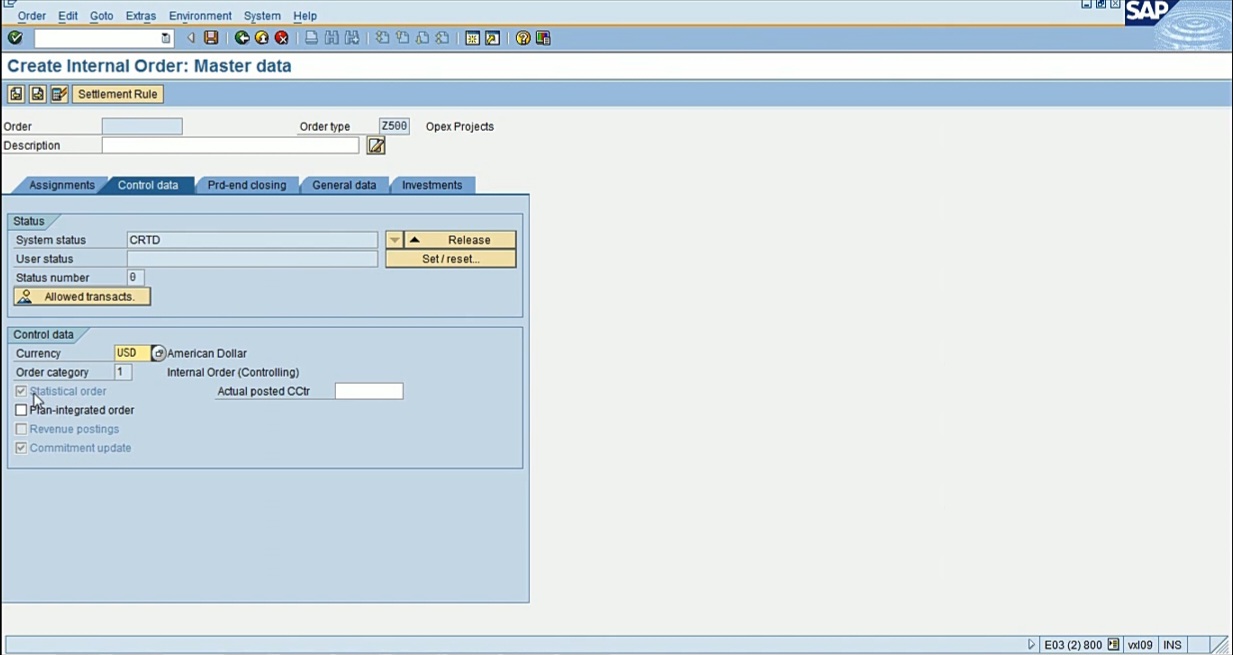1233x655 pixels.
Task: Click the Order type field Z500
Action: 394,127
